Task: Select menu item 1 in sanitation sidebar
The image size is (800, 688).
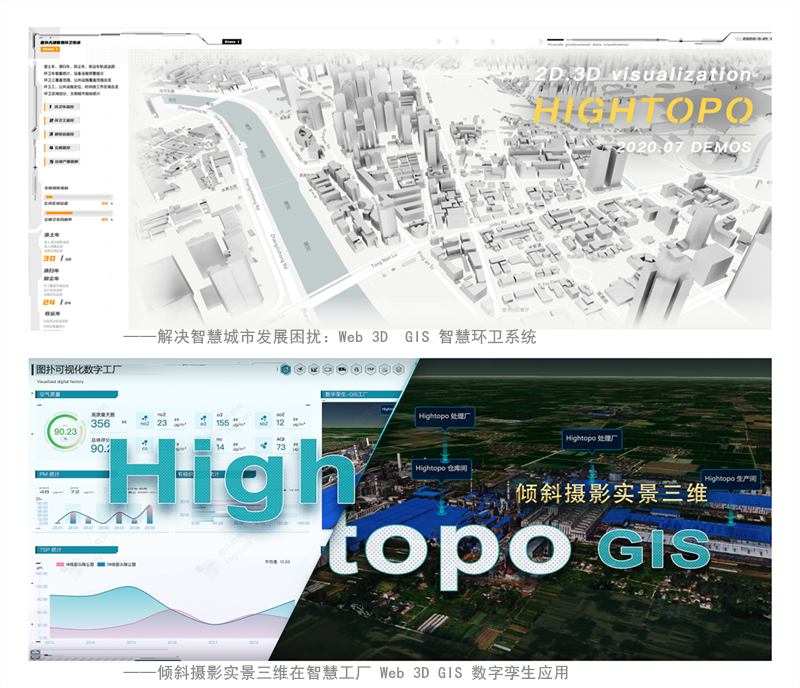Action: [63, 107]
